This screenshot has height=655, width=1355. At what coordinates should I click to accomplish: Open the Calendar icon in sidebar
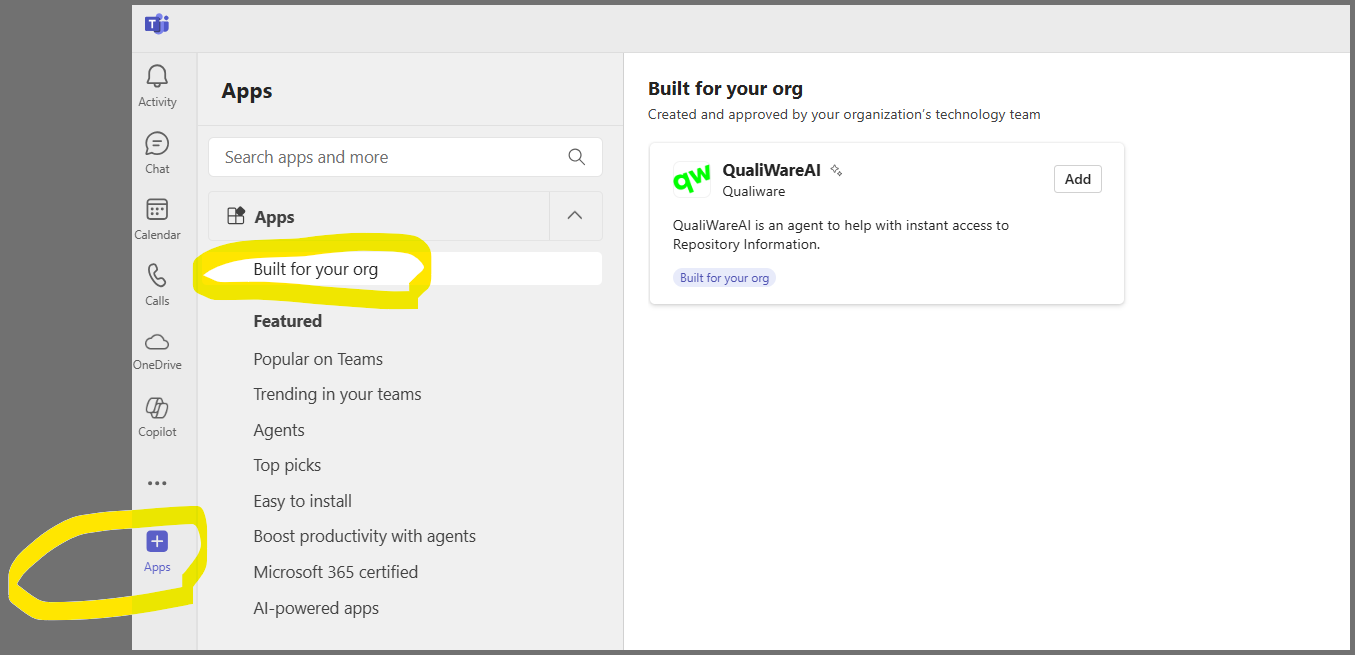tap(157, 210)
